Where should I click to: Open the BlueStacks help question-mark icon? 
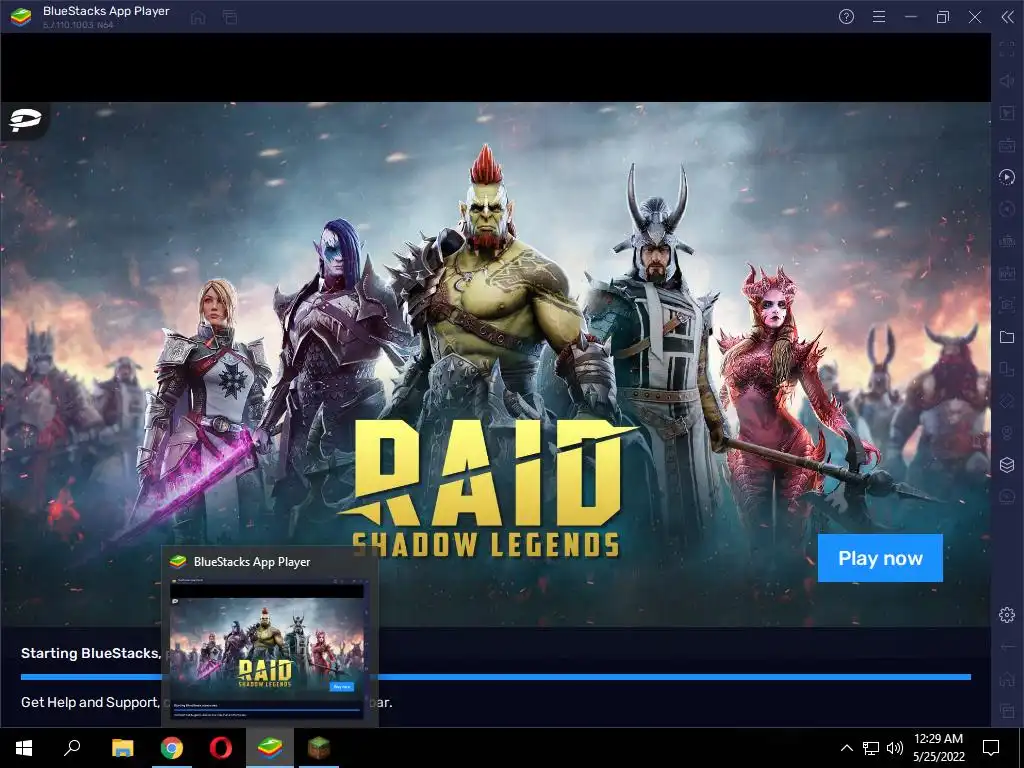click(x=846, y=17)
